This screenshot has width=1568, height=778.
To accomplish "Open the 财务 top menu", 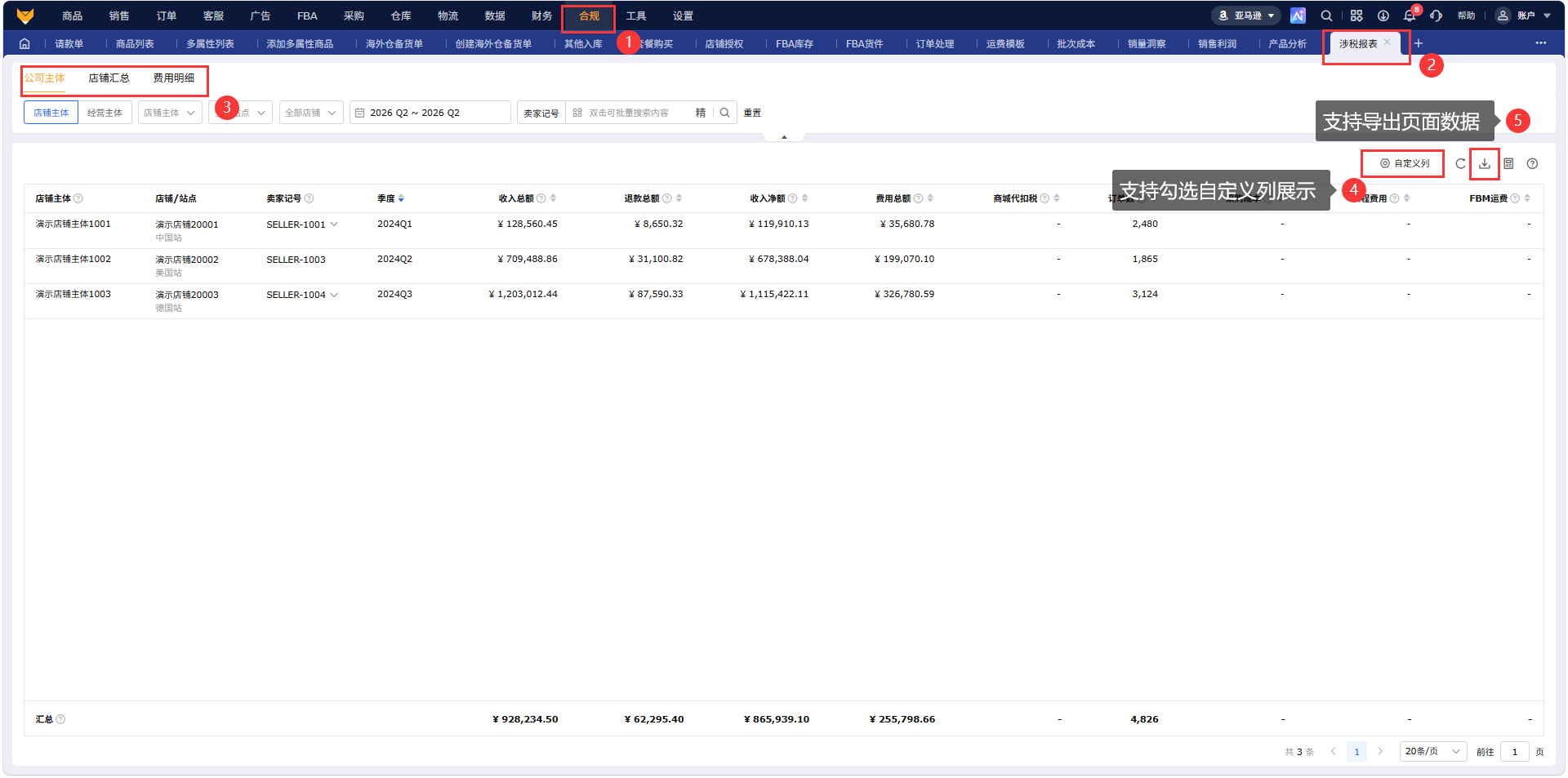I will [541, 16].
